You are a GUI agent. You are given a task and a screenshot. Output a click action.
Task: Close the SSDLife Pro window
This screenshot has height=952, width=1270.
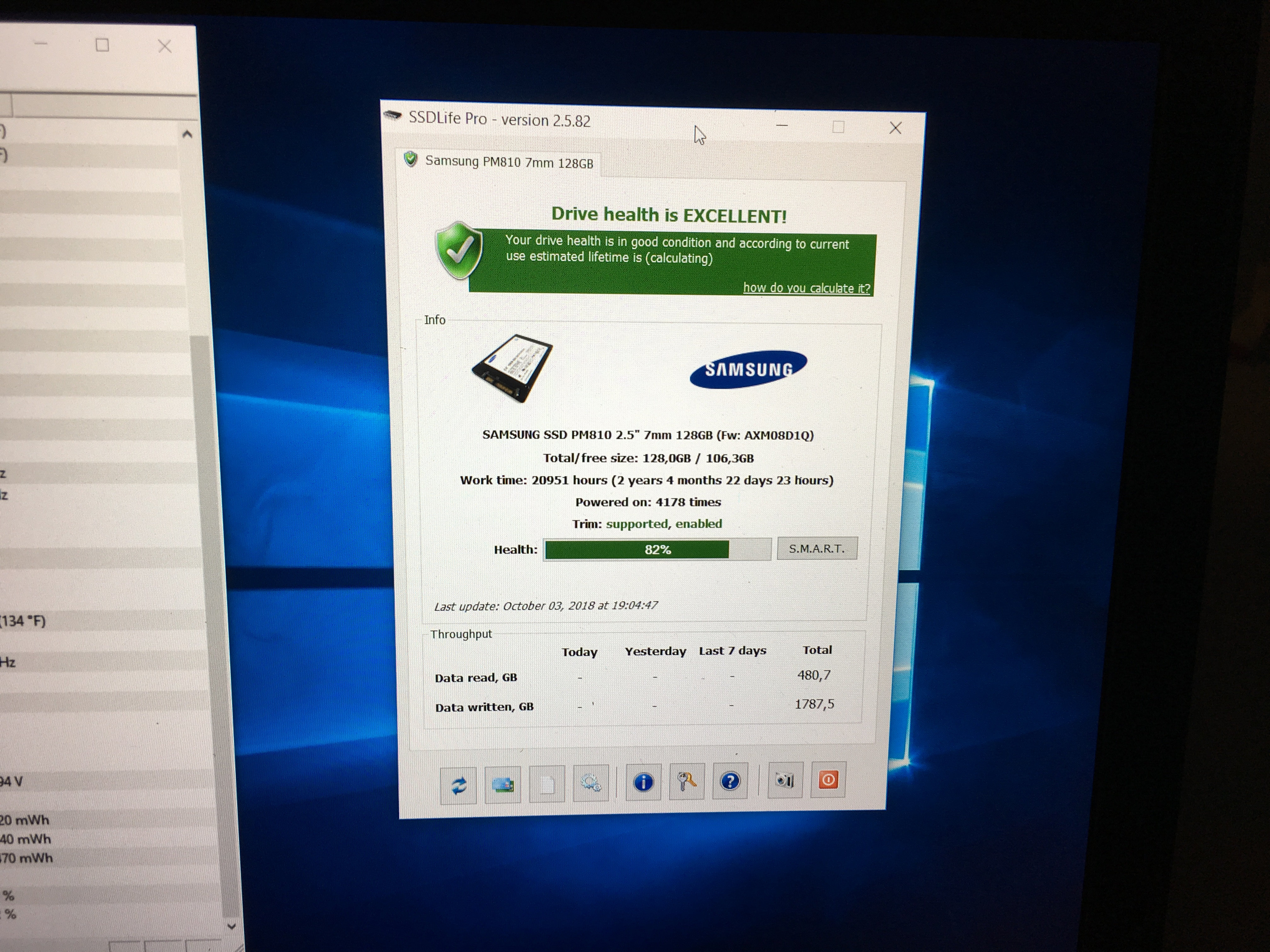coord(895,128)
